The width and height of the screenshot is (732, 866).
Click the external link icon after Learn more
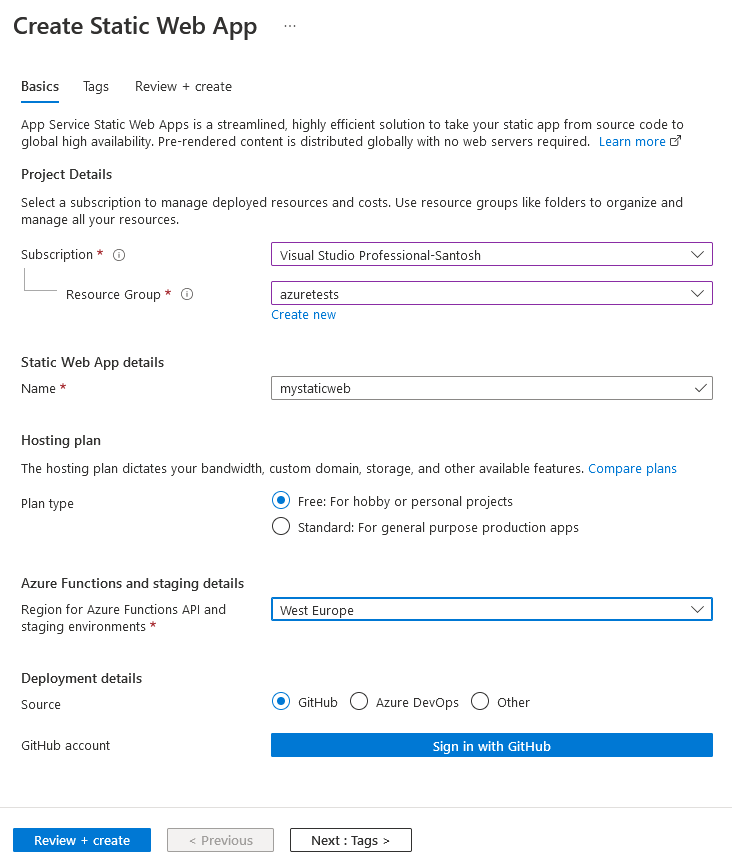(x=676, y=142)
